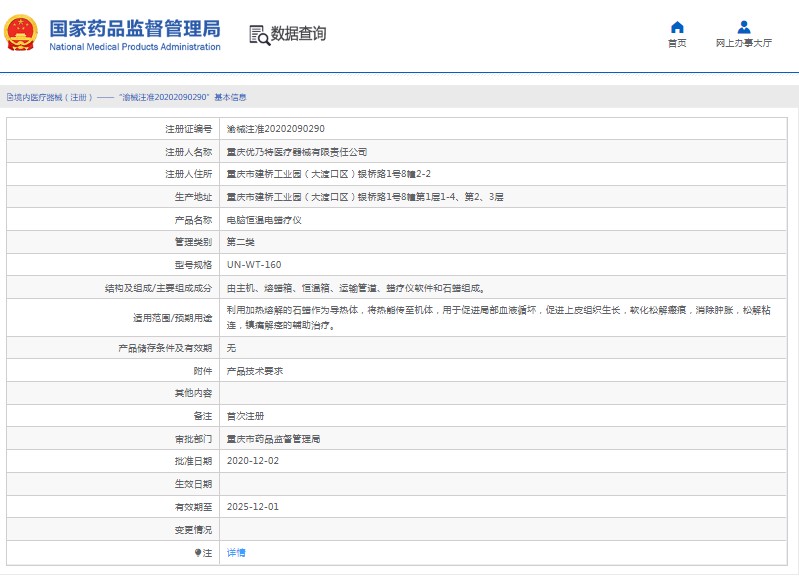Click the document icon in the breadcrumb
This screenshot has height=576, width=799.
[10, 97]
